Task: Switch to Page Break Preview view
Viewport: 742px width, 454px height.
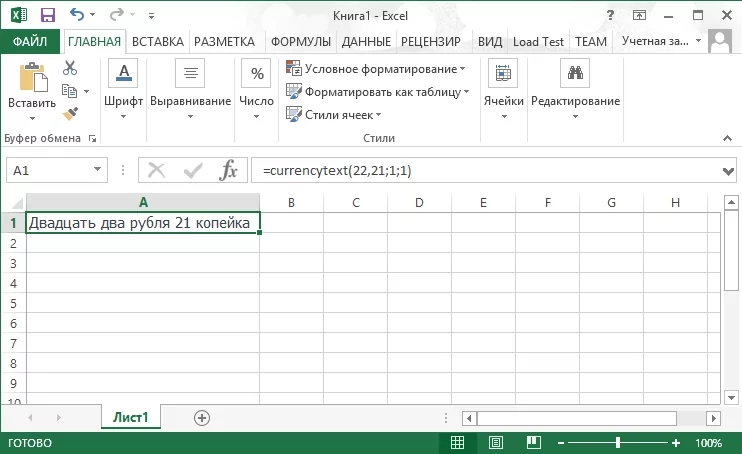Action: pos(533,443)
